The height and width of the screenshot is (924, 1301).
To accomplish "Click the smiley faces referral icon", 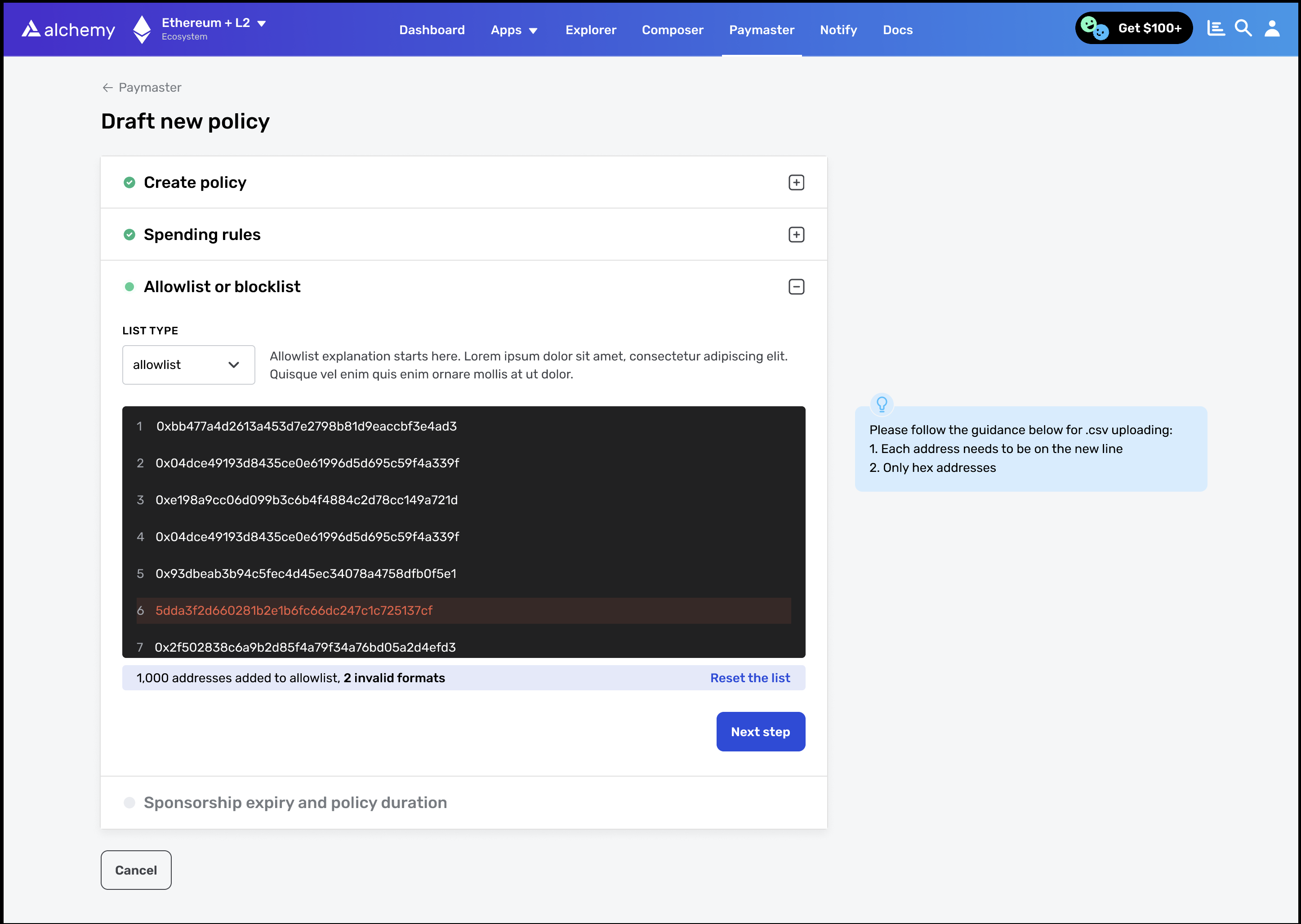I will point(1094,28).
